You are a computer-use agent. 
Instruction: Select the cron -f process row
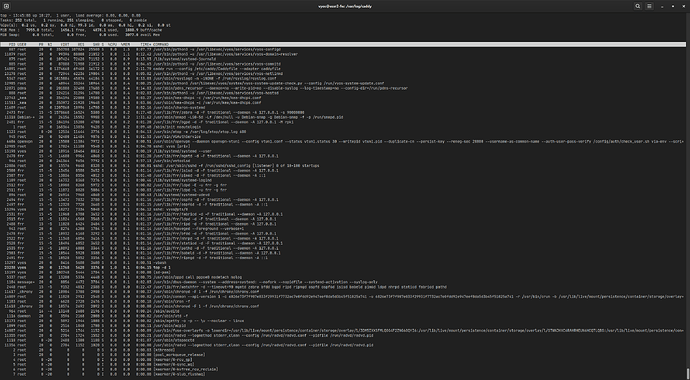pyautogui.click(x=343, y=301)
